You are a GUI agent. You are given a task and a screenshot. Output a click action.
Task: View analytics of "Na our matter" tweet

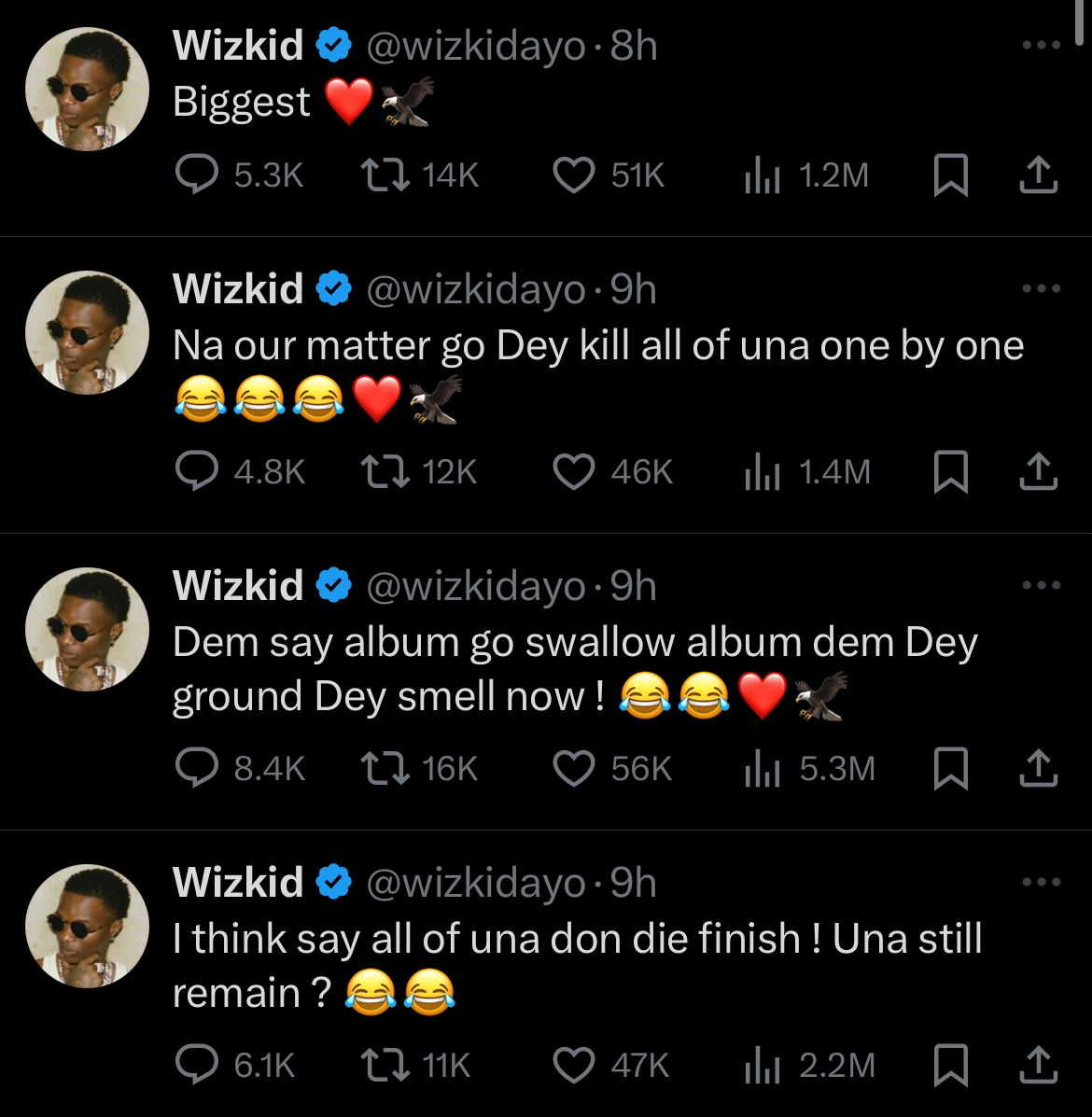763,472
